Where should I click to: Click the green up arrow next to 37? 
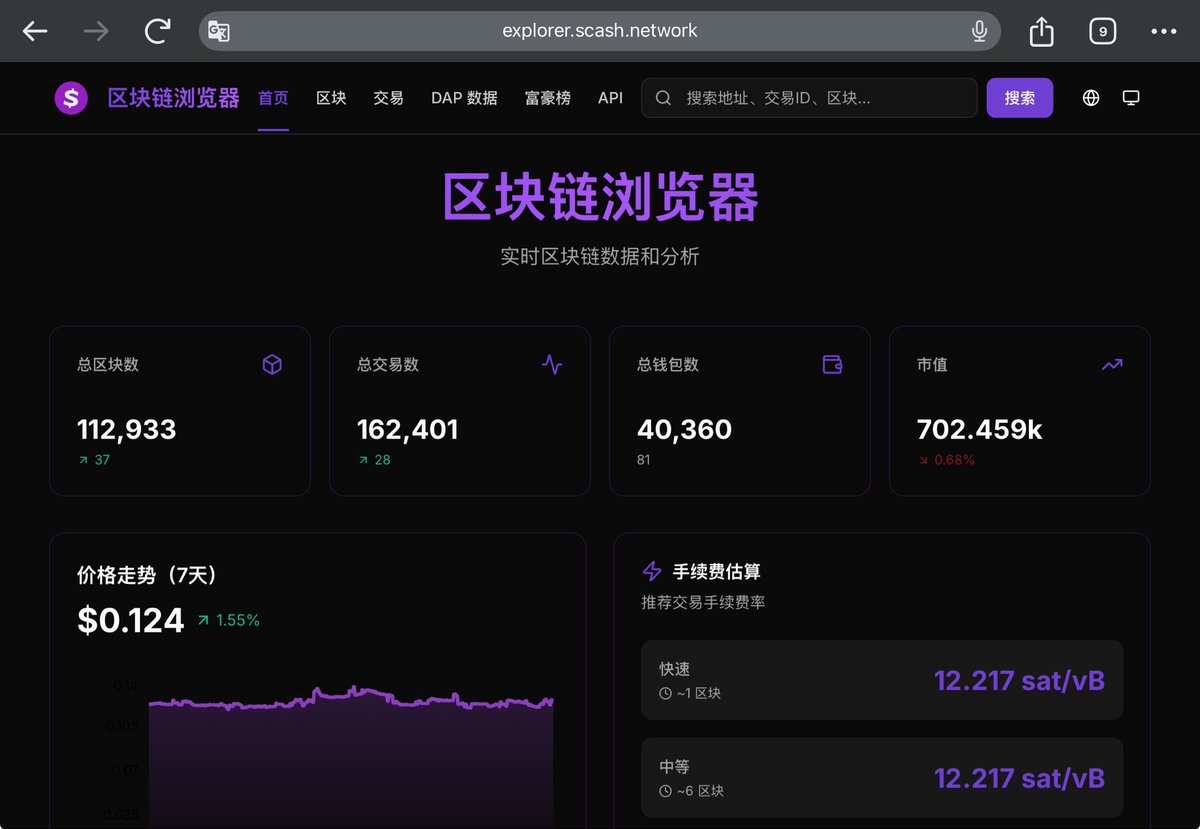(83, 460)
